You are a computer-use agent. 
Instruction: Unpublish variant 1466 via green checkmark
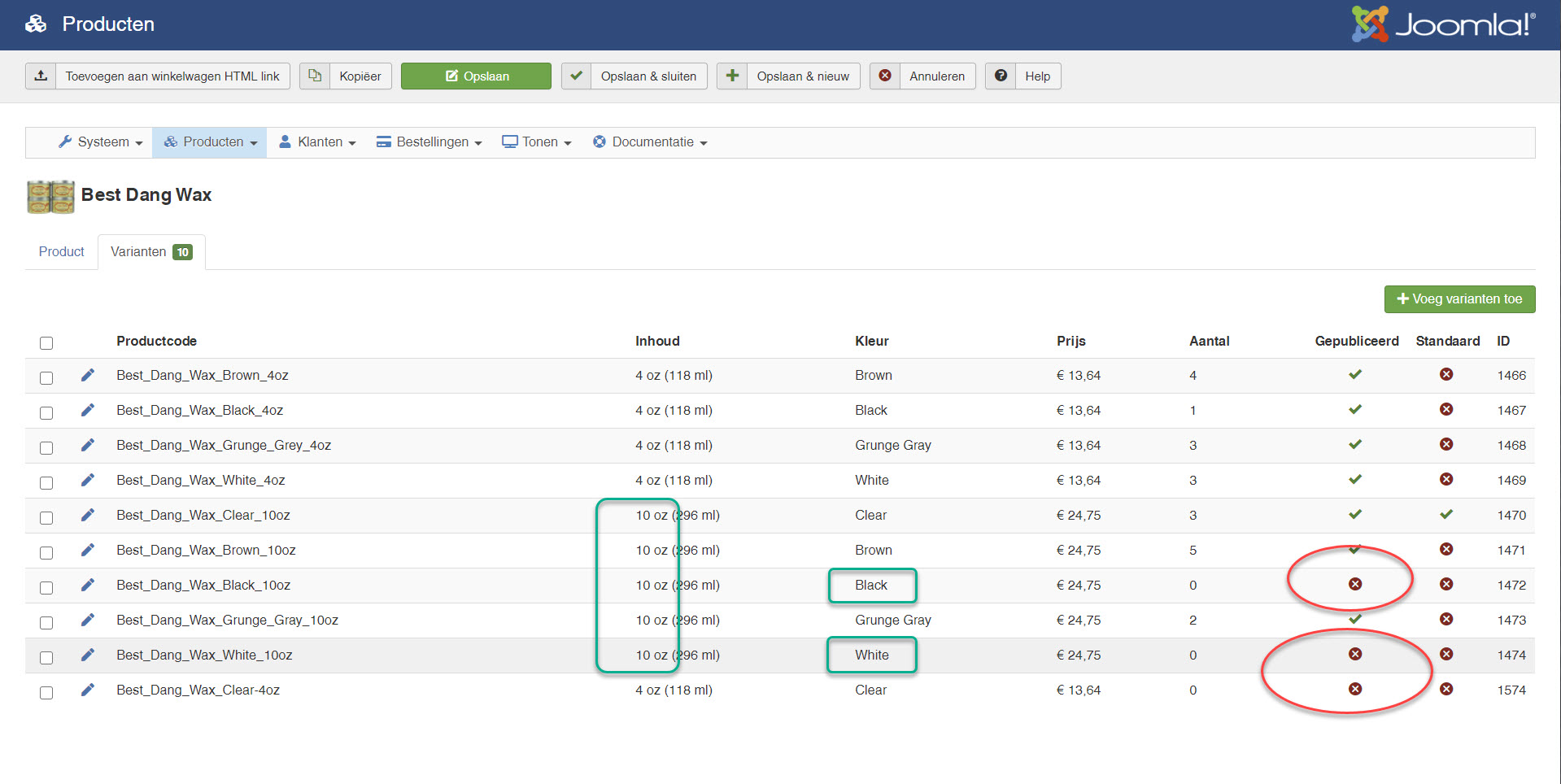coord(1354,375)
